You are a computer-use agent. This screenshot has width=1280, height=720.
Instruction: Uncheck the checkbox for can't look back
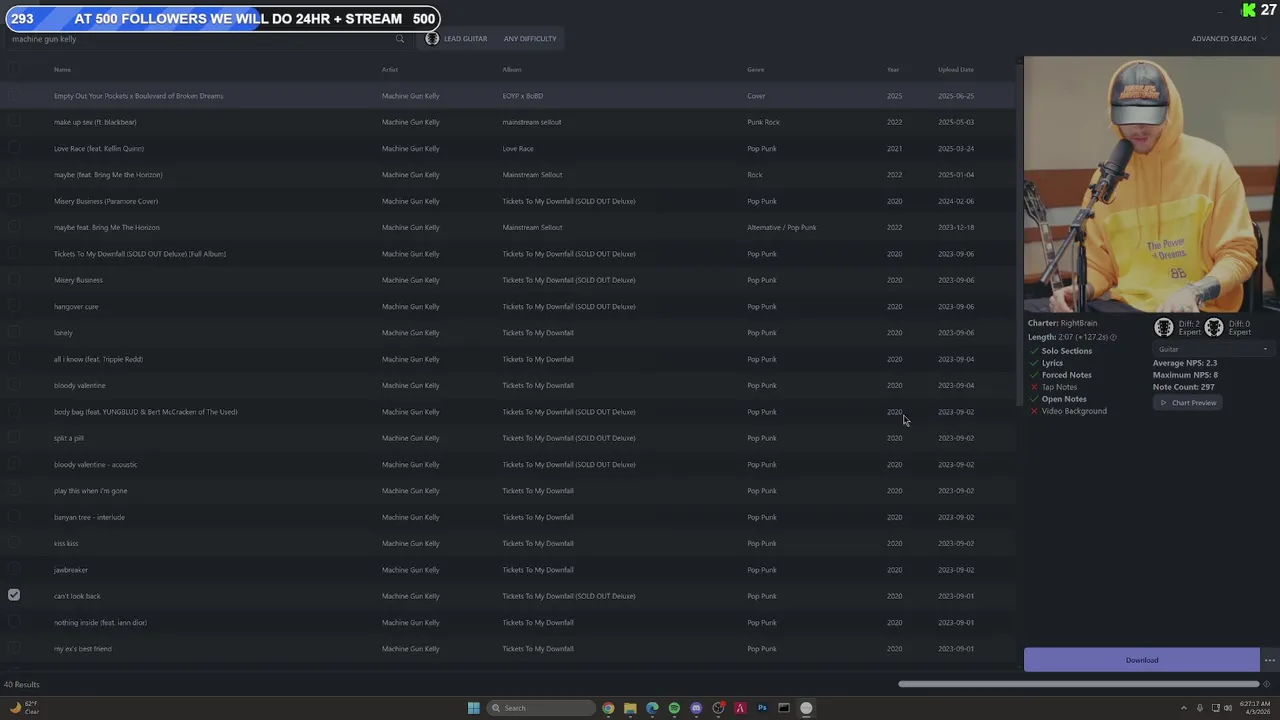click(x=14, y=595)
